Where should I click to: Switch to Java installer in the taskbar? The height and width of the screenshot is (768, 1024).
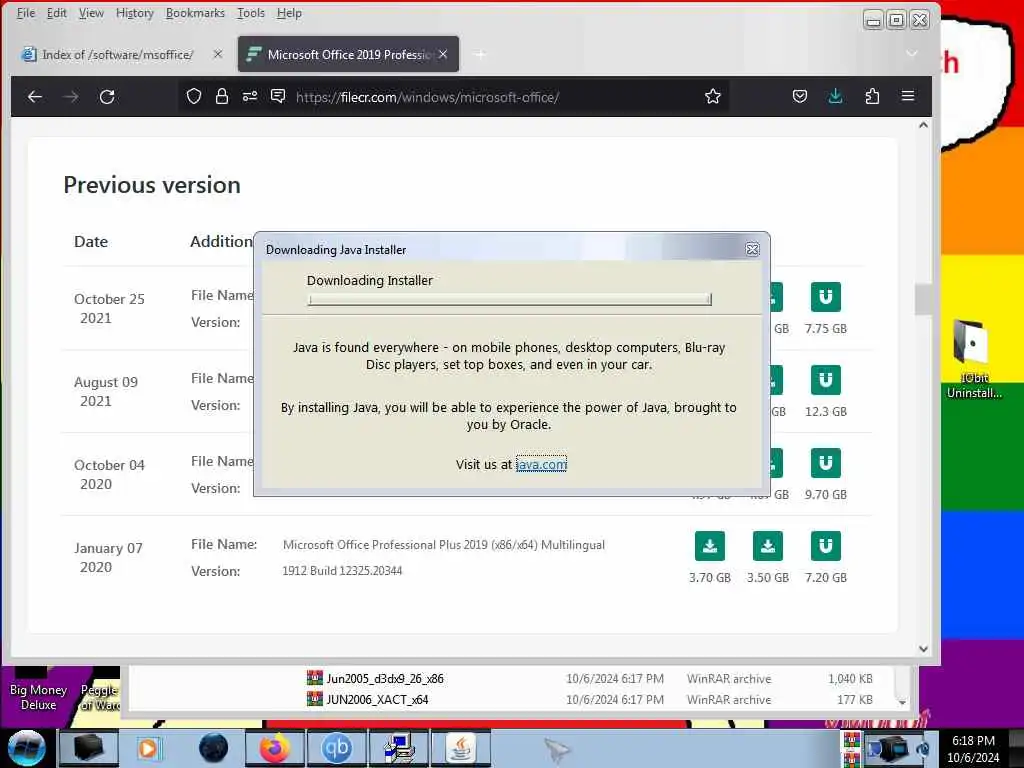click(x=462, y=748)
